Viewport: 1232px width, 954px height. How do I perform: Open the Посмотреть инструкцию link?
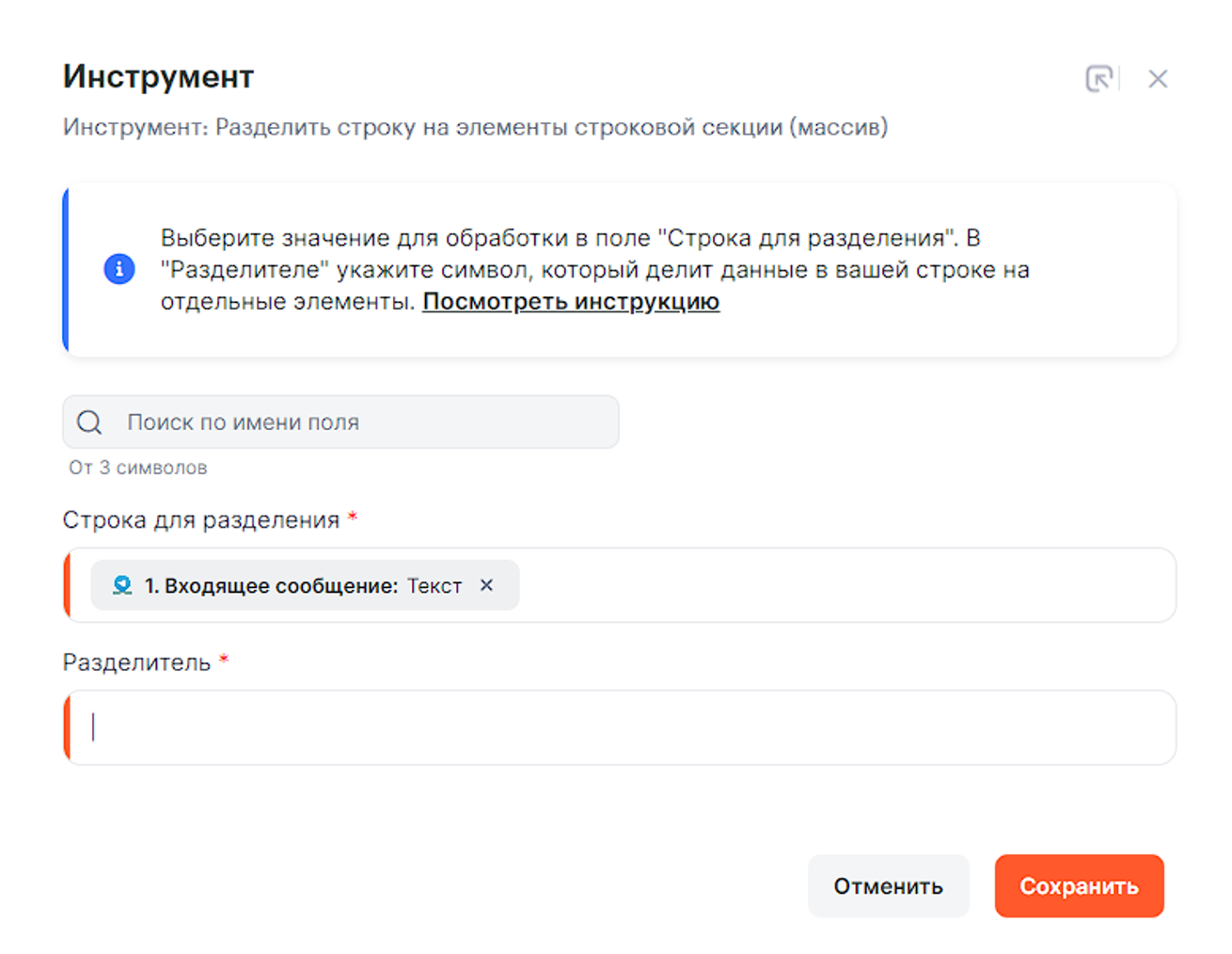(x=570, y=302)
